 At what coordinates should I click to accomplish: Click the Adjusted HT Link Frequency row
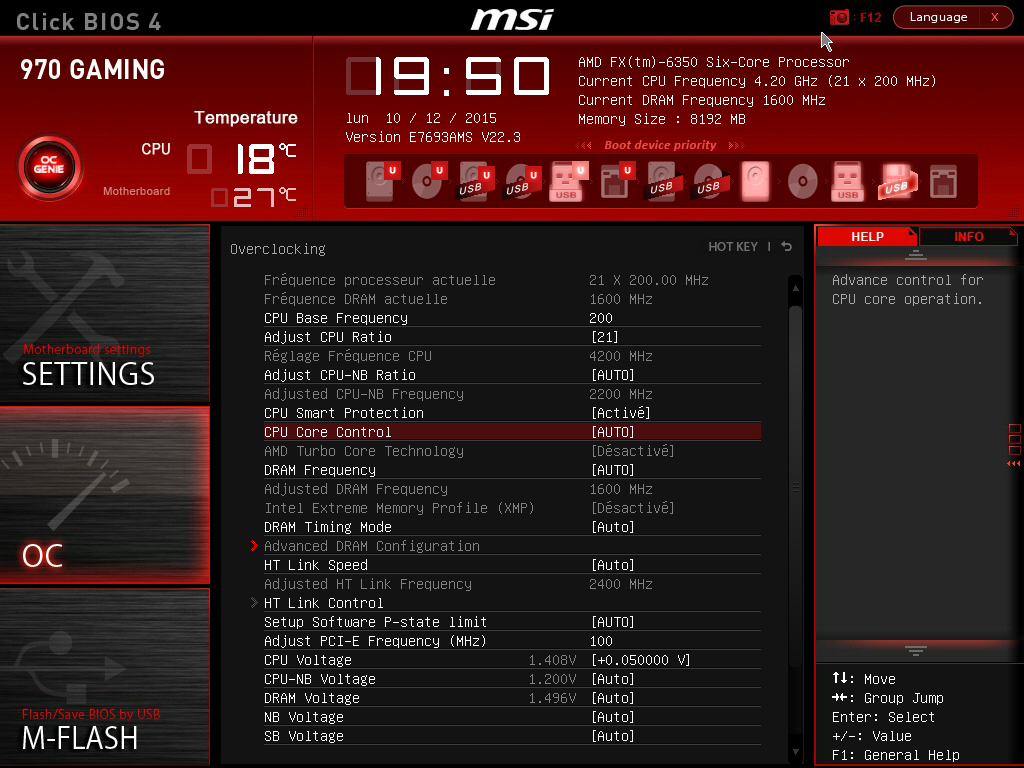coord(512,584)
